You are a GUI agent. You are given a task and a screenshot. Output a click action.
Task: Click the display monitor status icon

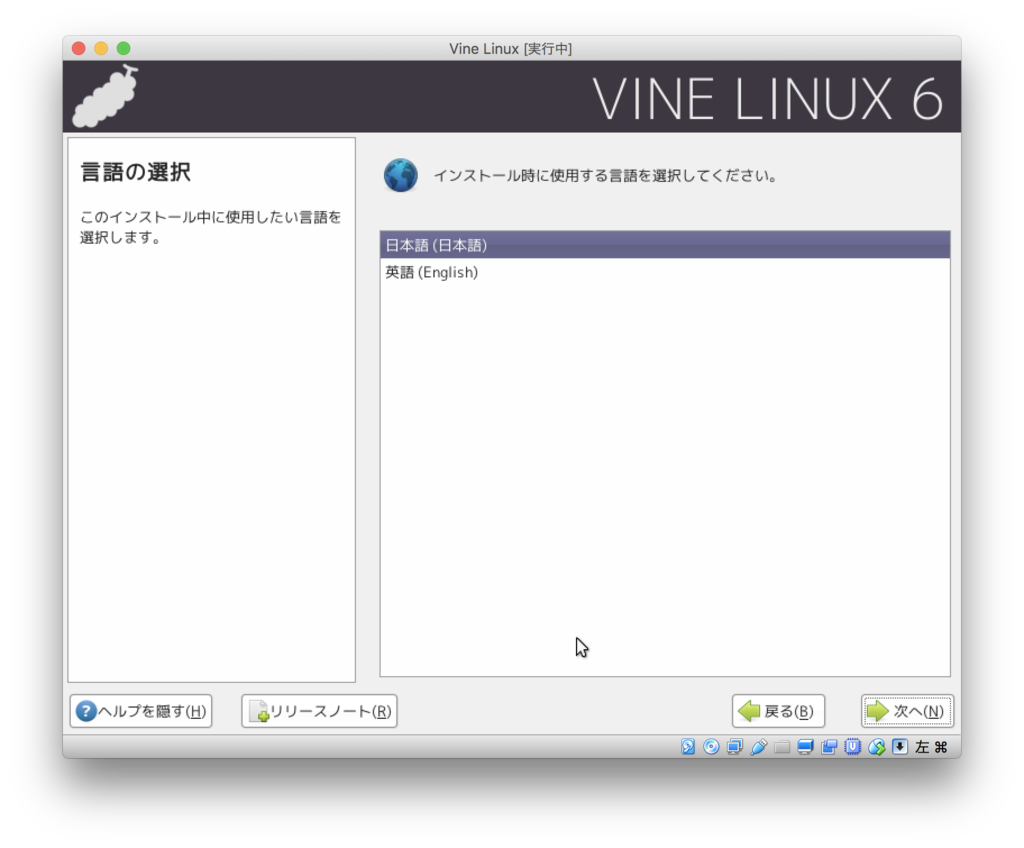(x=805, y=747)
